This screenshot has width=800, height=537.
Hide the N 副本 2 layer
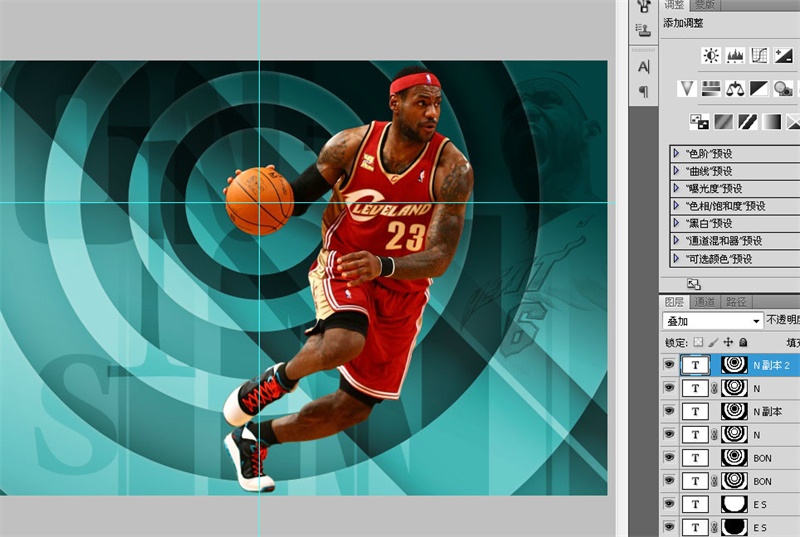click(x=669, y=365)
